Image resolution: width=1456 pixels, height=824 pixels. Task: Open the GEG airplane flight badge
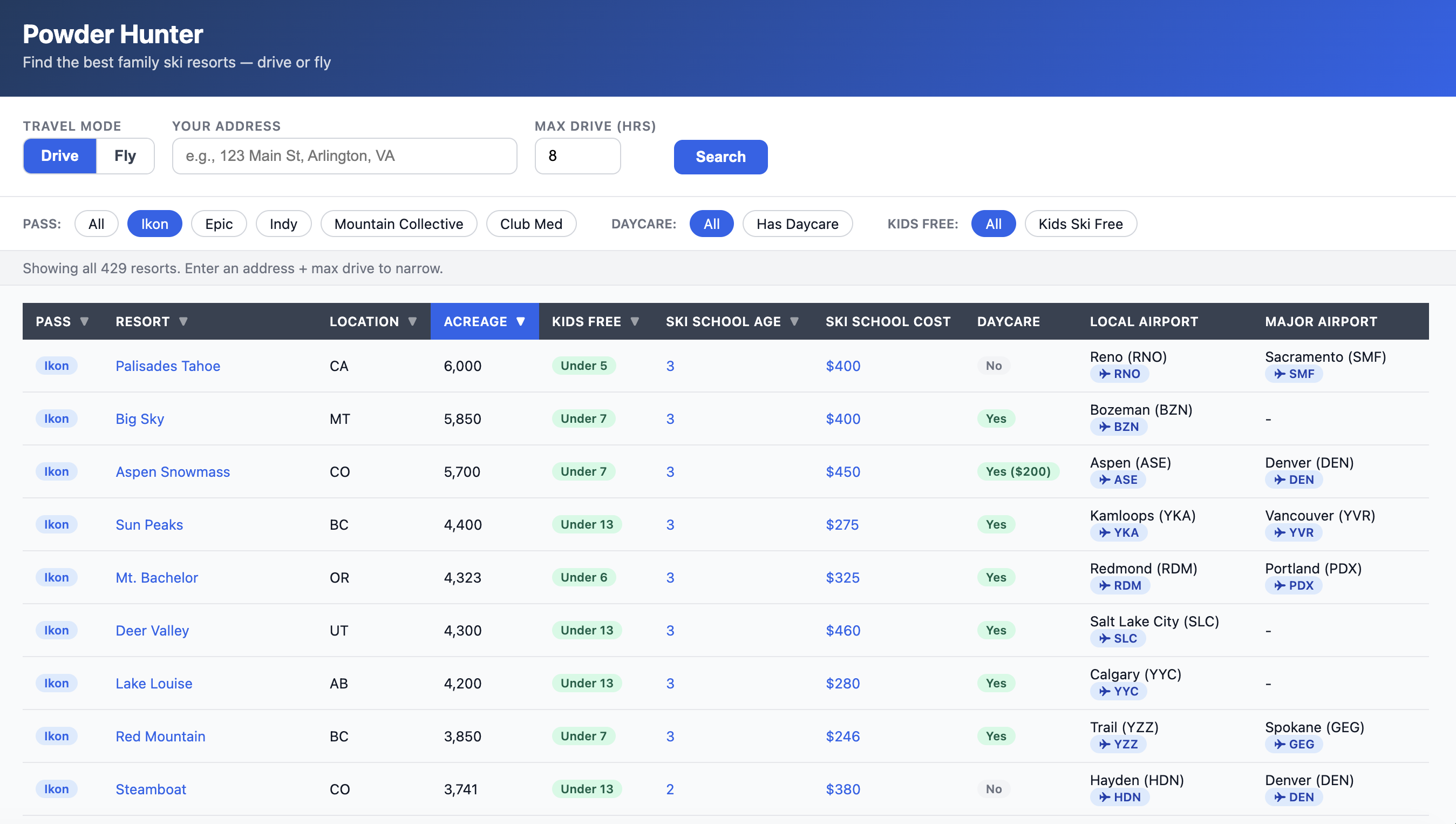point(1293,744)
